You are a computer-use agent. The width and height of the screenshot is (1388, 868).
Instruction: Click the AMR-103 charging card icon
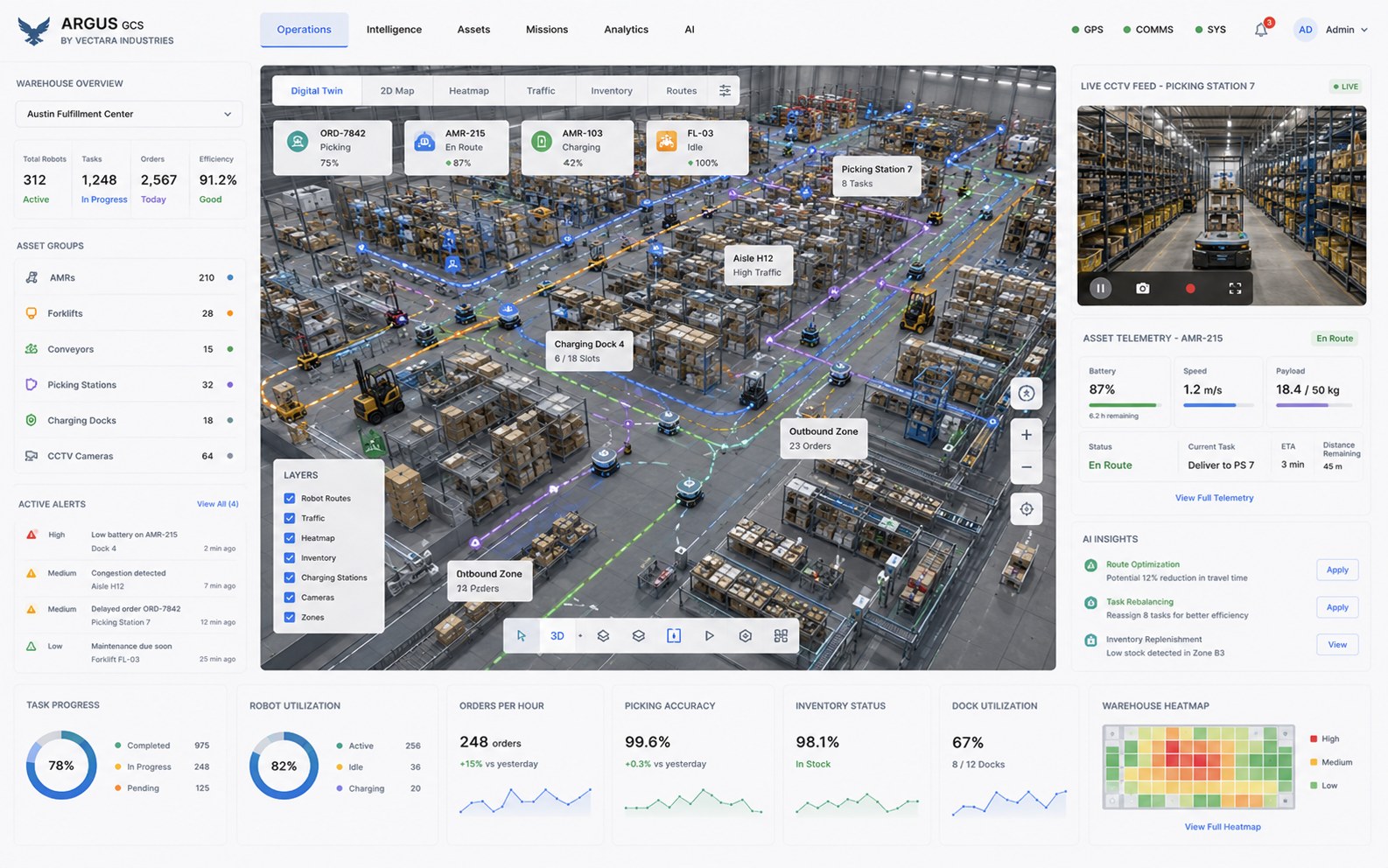click(542, 141)
